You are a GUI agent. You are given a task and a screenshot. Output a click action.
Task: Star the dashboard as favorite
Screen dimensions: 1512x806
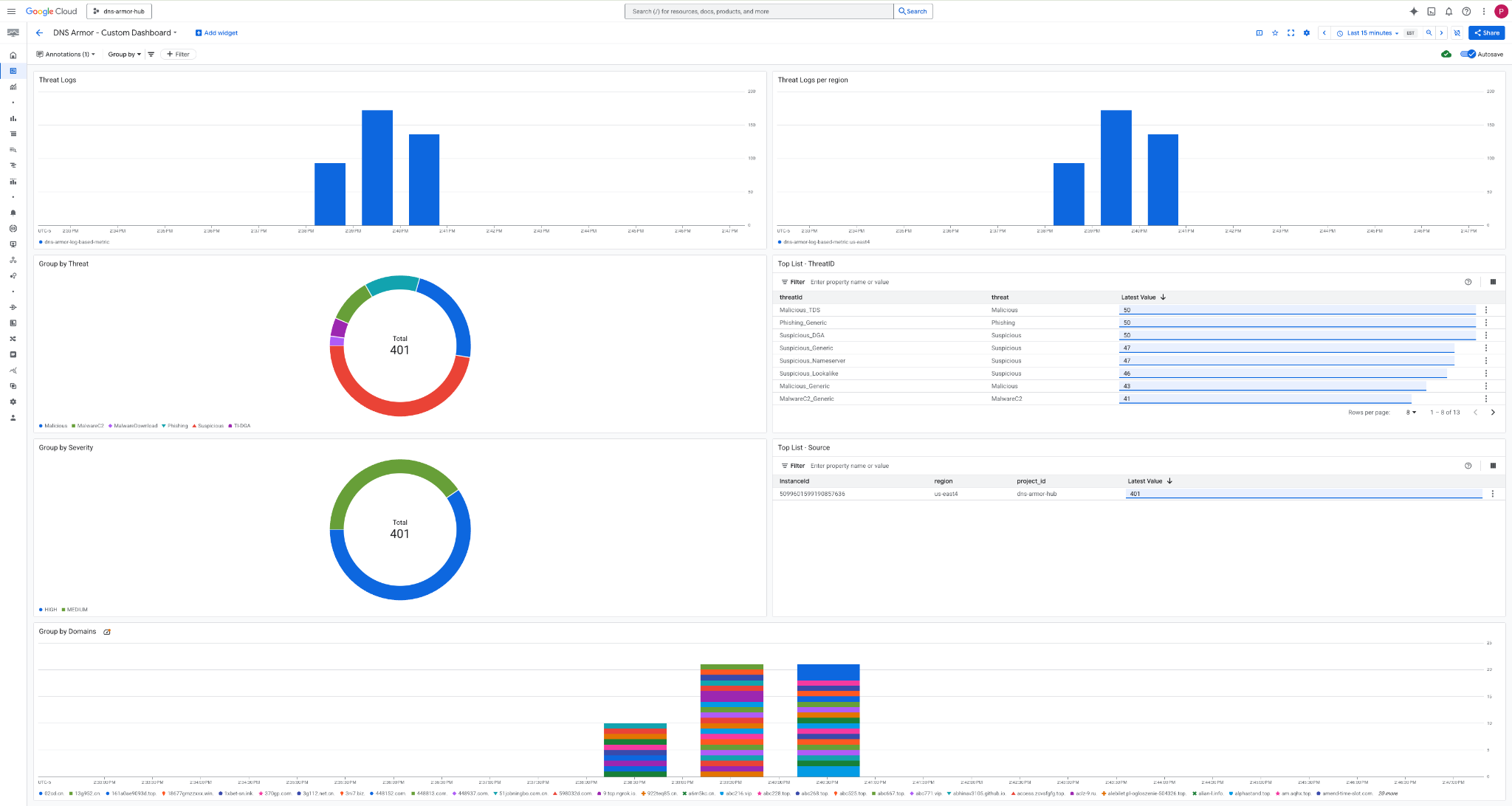[x=1275, y=33]
